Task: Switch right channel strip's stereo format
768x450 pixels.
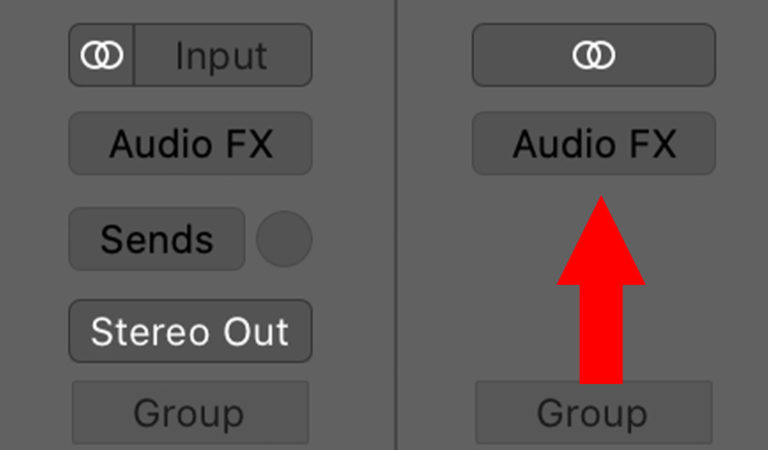Action: tap(594, 55)
